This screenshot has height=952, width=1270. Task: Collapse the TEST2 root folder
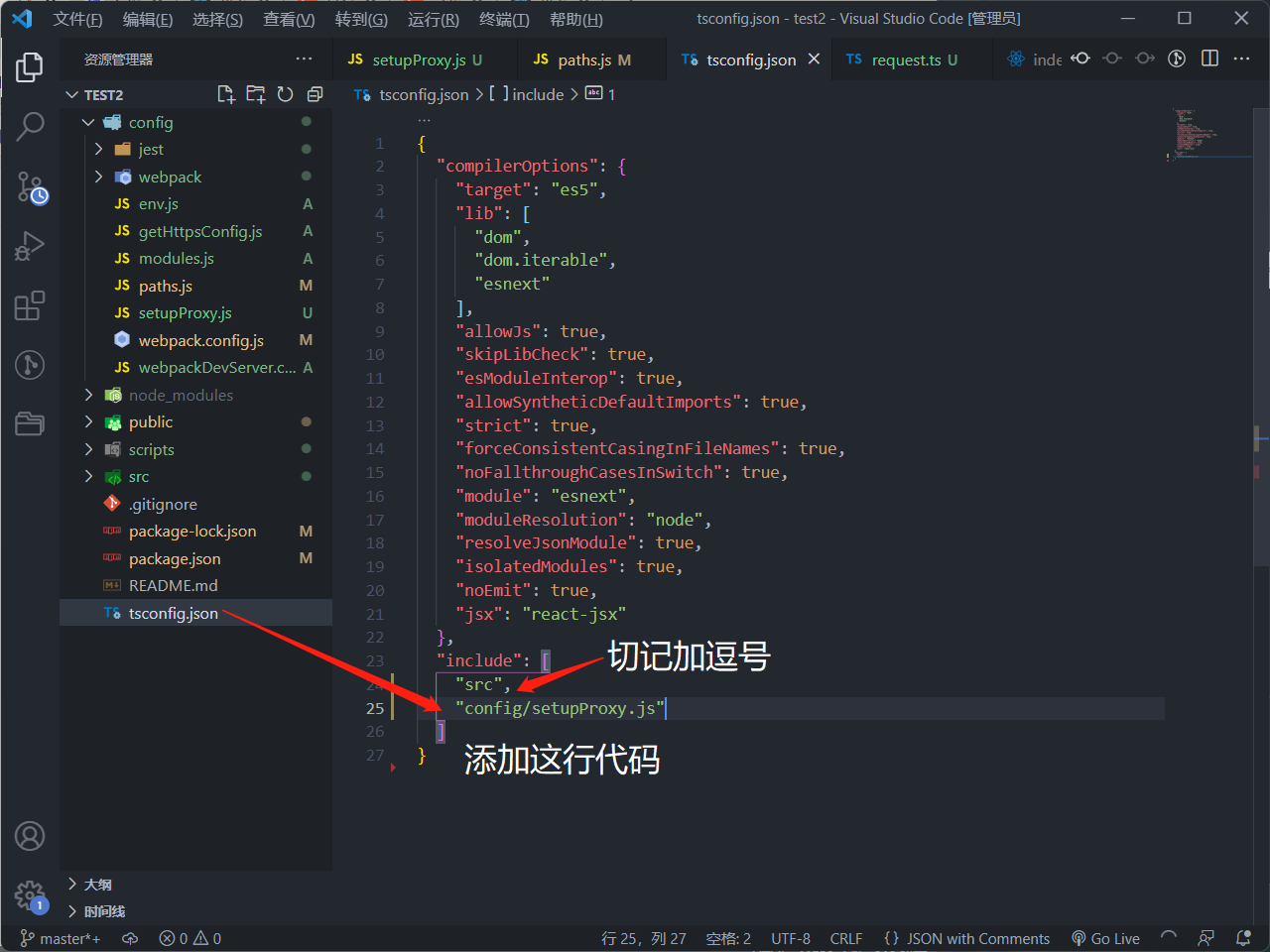(x=71, y=94)
